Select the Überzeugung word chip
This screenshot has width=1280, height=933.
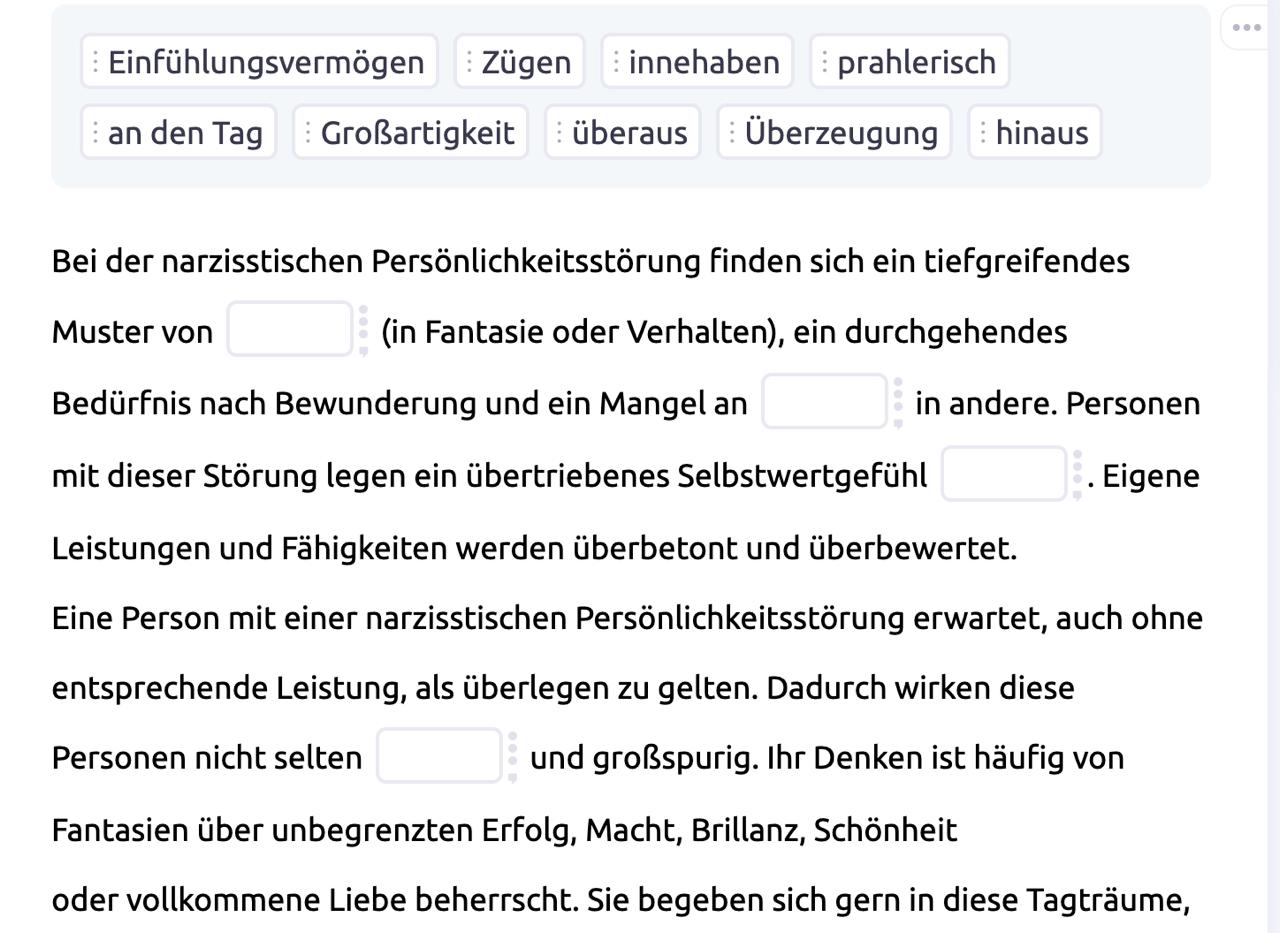[x=835, y=132]
